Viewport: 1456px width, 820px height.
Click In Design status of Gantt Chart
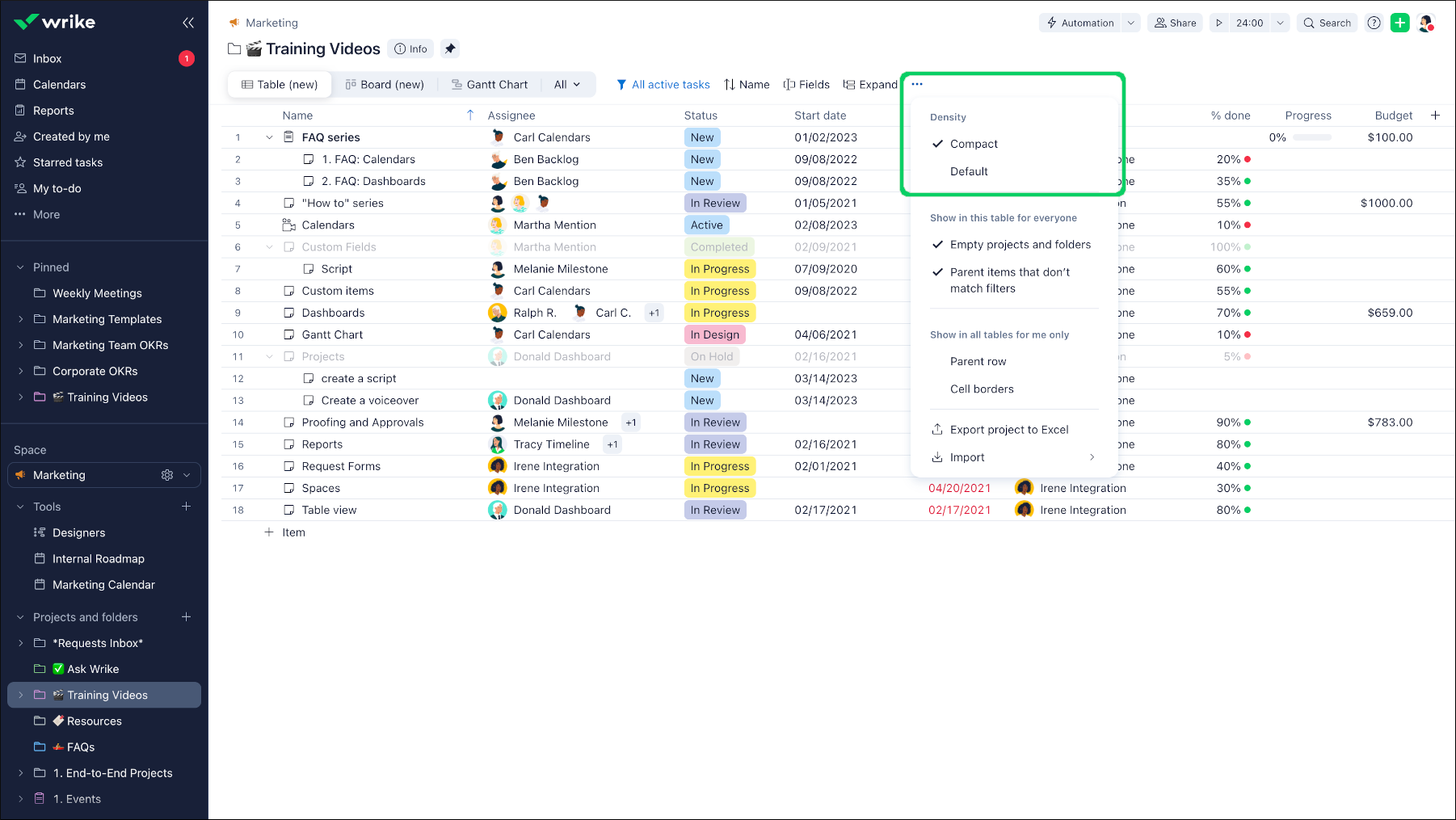tap(715, 334)
